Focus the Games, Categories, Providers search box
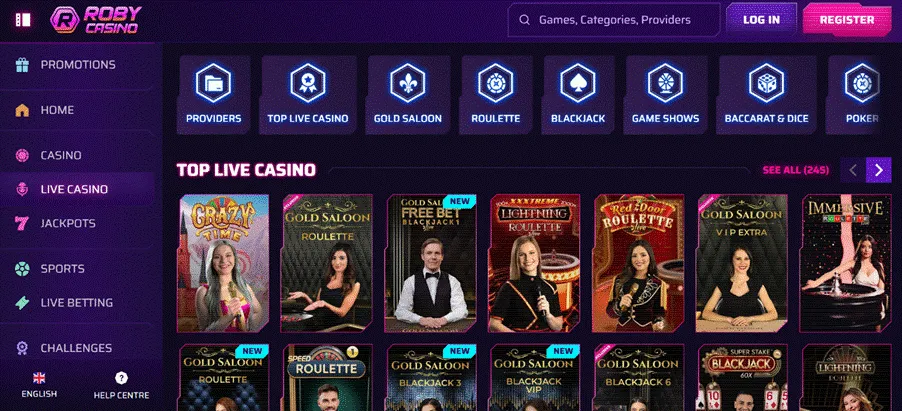The height and width of the screenshot is (411, 902). [614, 20]
